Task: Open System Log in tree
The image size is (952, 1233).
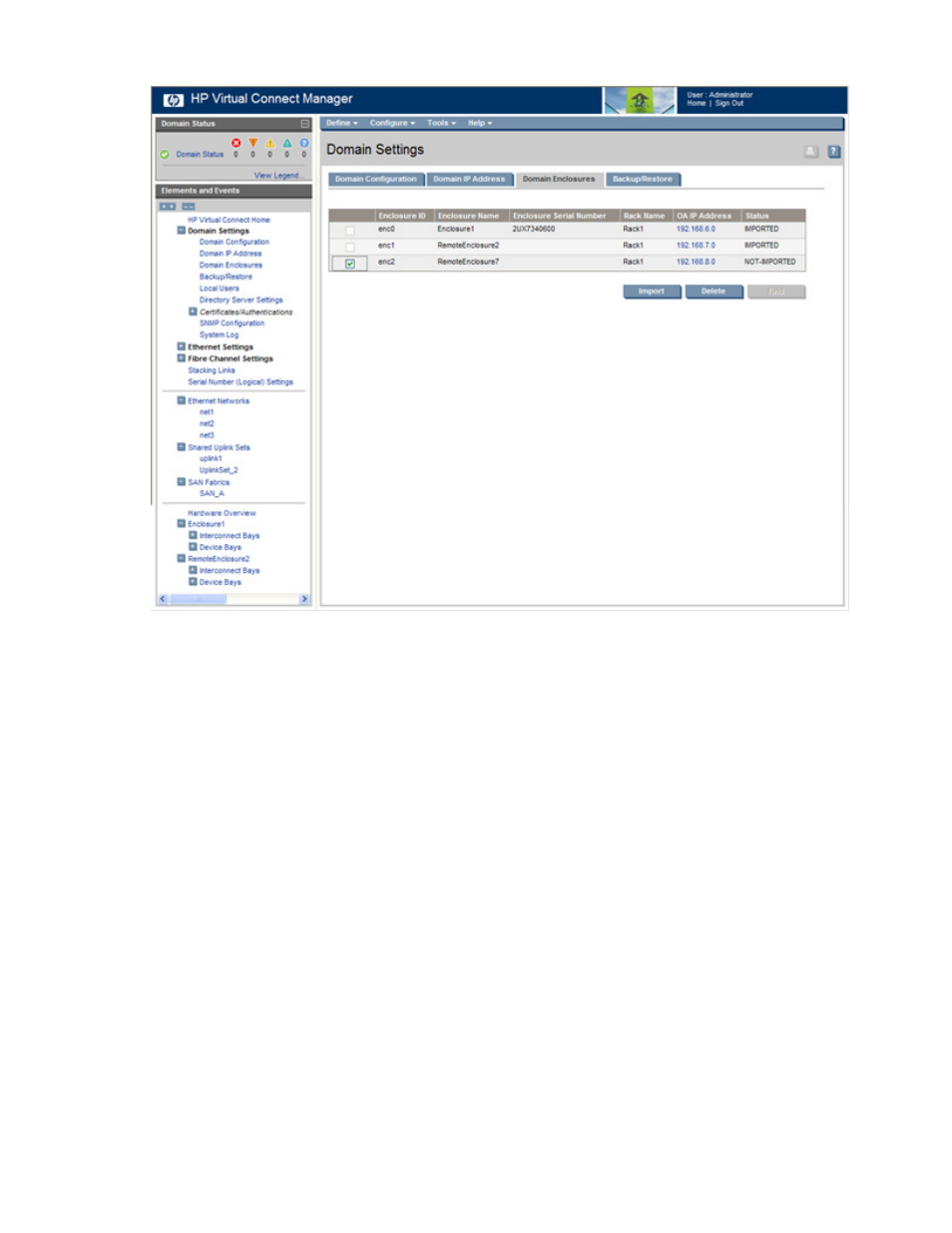Action: [x=219, y=335]
